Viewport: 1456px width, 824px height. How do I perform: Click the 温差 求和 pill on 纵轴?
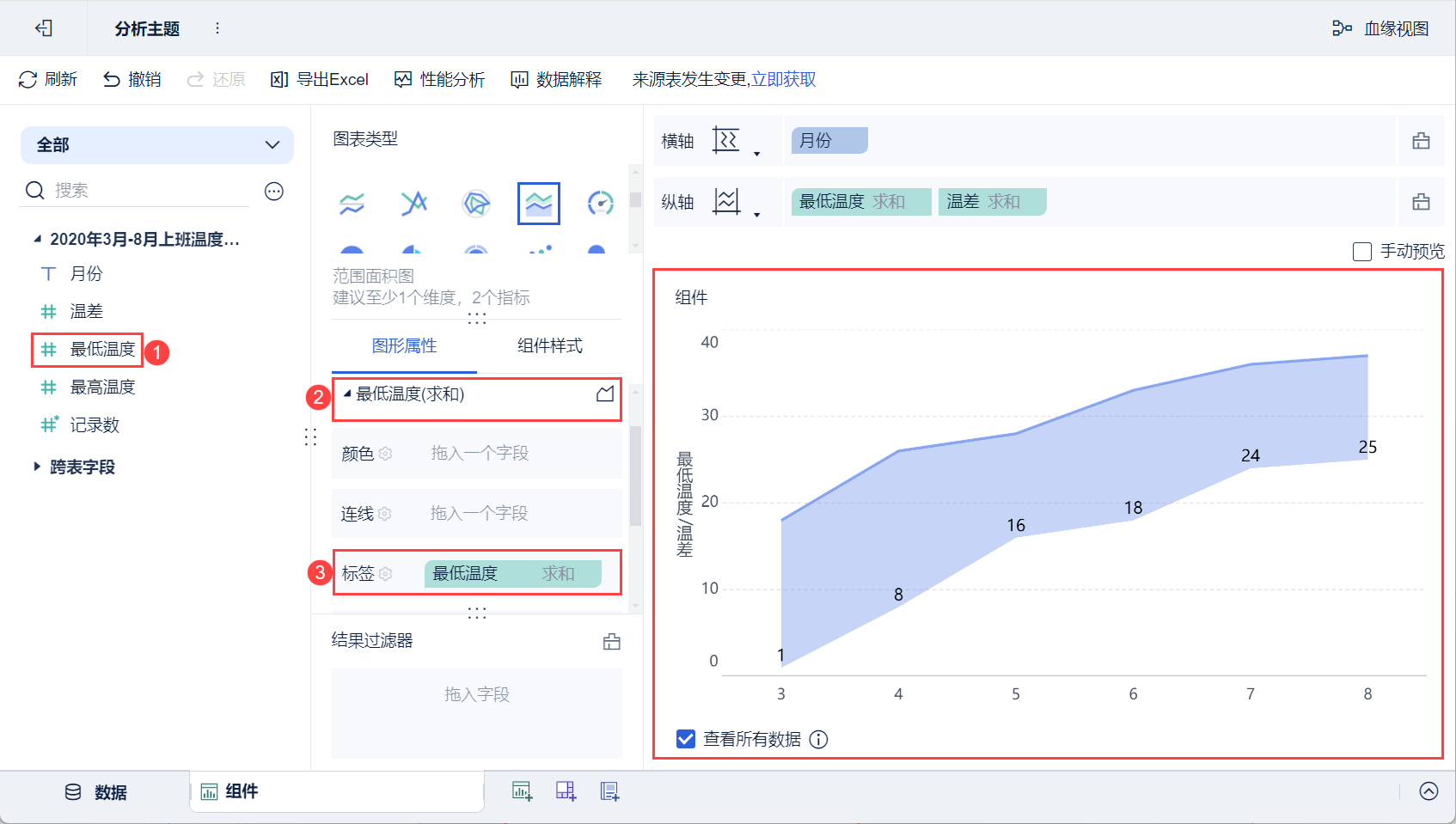pyautogui.click(x=992, y=202)
